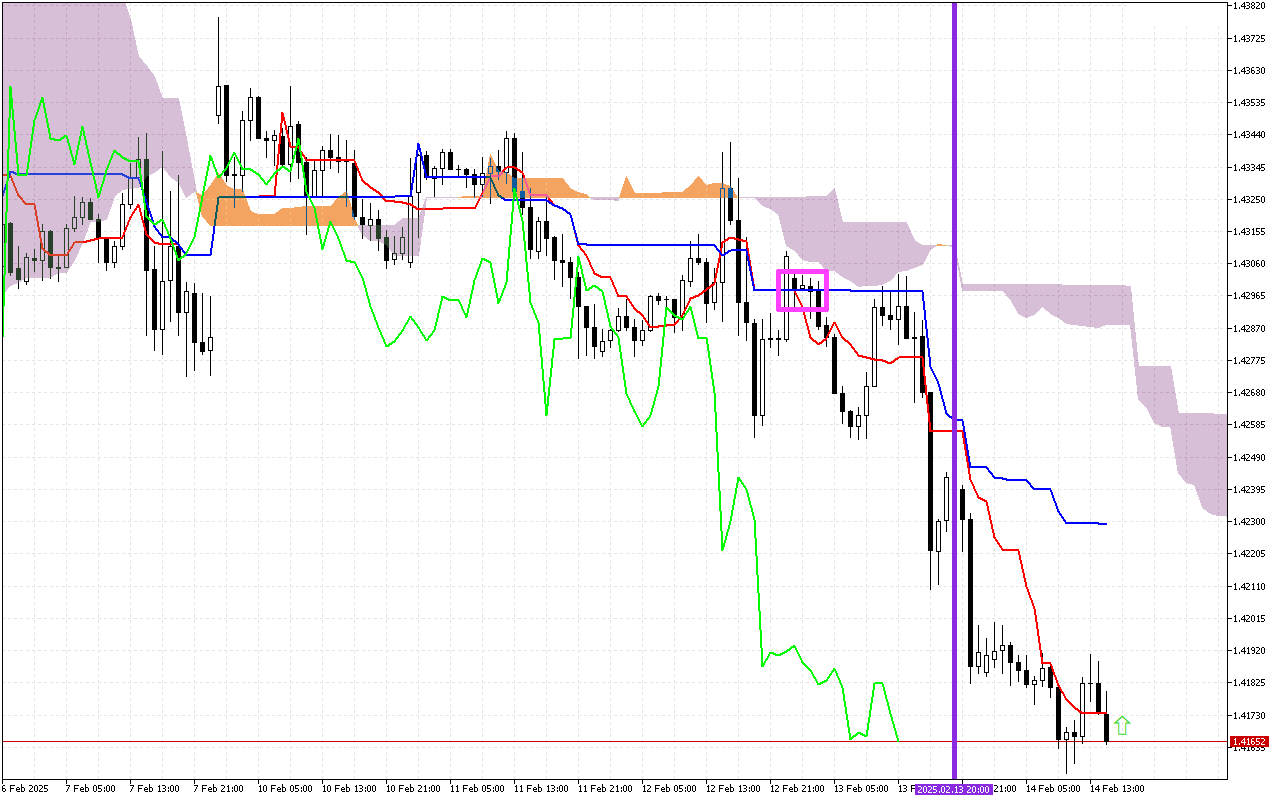The height and width of the screenshot is (800, 1280).
Task: Click the 1.41920 price axis label
Action: [1250, 650]
